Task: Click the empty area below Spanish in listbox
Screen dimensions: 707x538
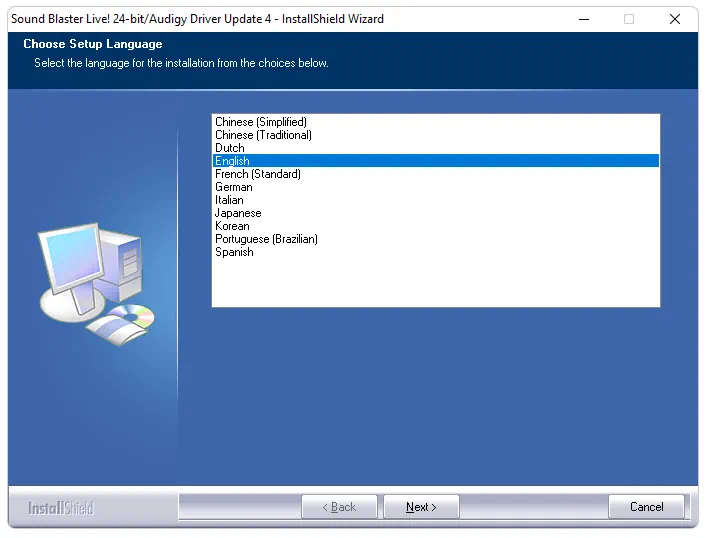Action: point(435,282)
